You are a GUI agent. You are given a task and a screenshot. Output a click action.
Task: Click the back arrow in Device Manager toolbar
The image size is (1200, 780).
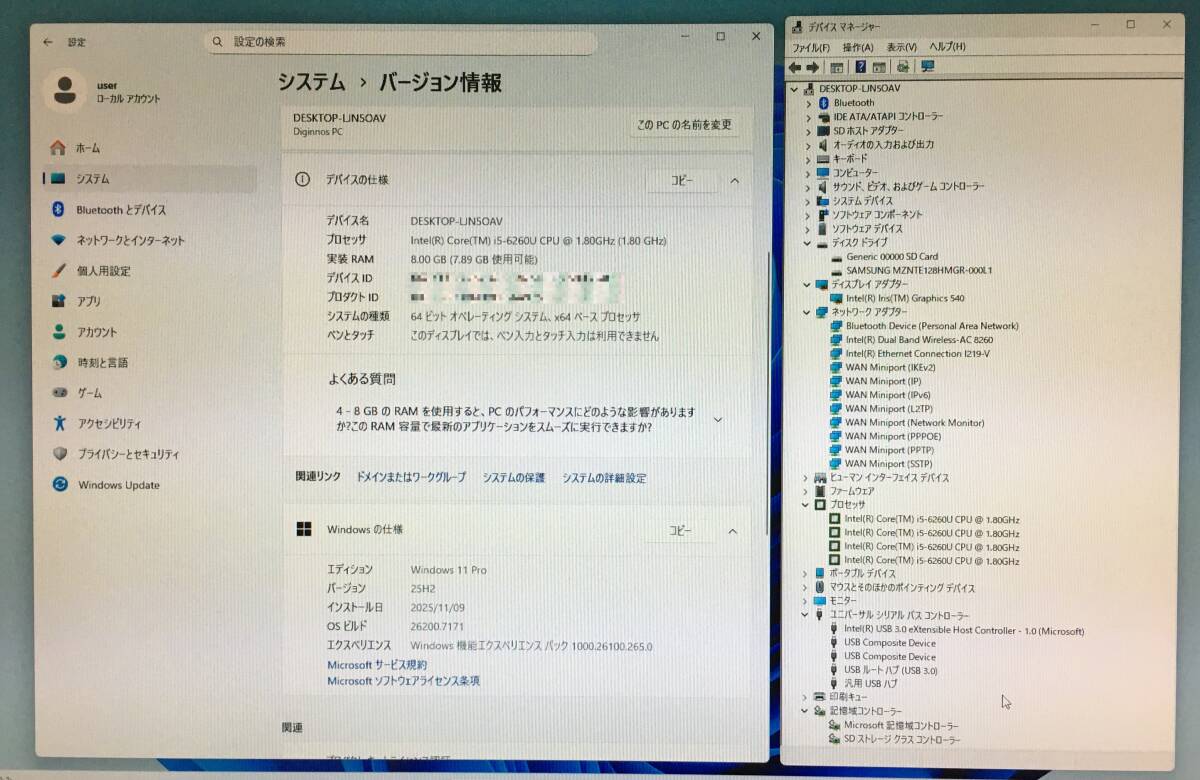coord(795,67)
